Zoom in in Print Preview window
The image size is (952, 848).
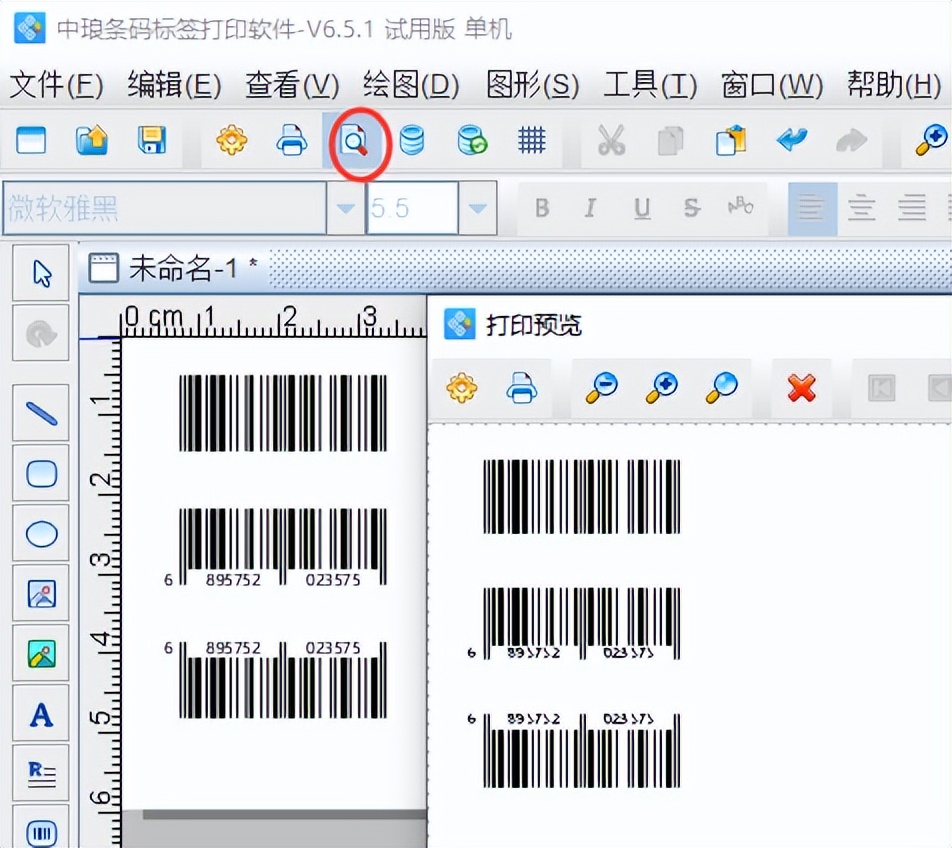coord(662,387)
